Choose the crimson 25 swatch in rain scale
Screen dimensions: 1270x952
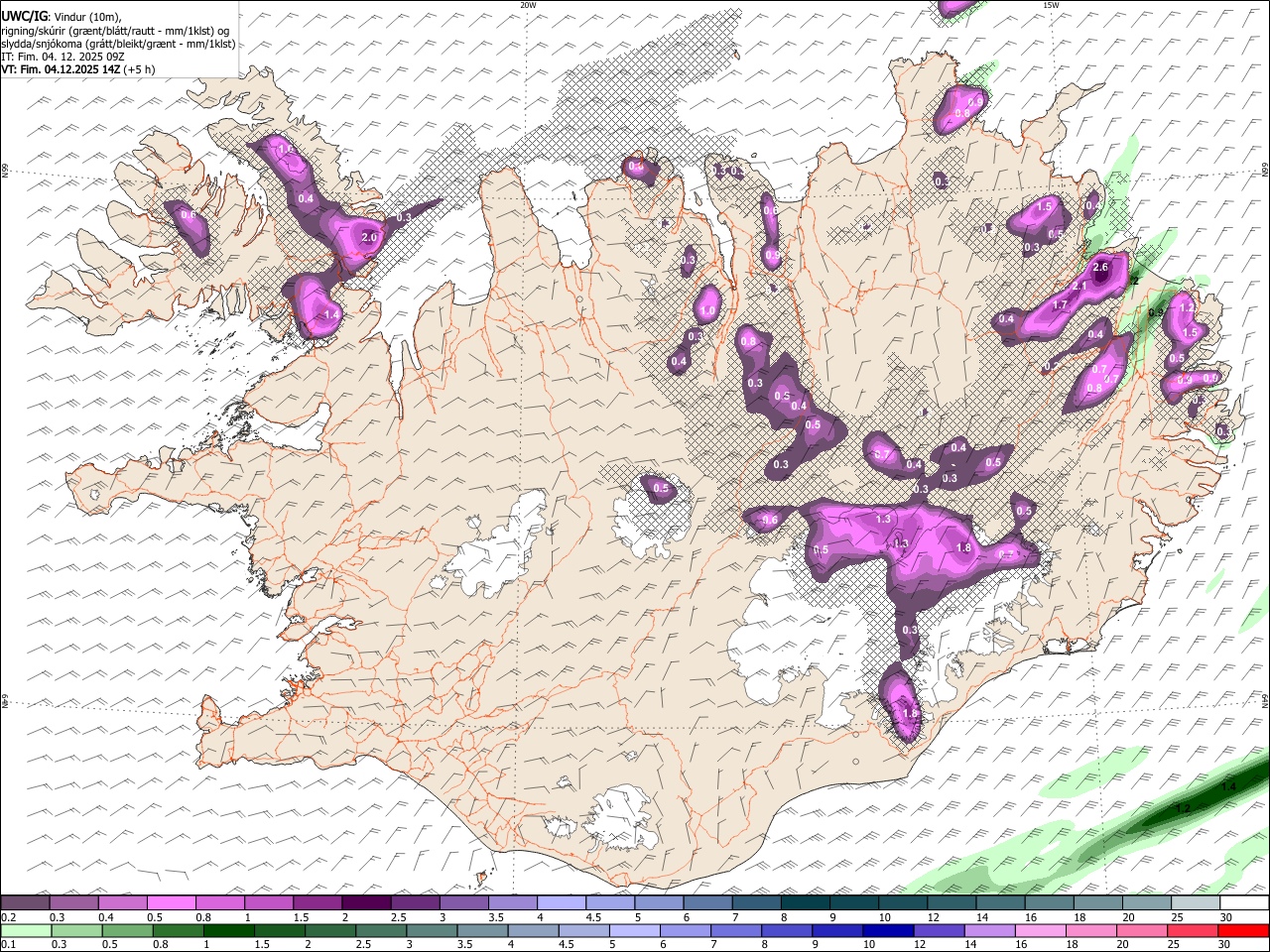(x=1192, y=930)
